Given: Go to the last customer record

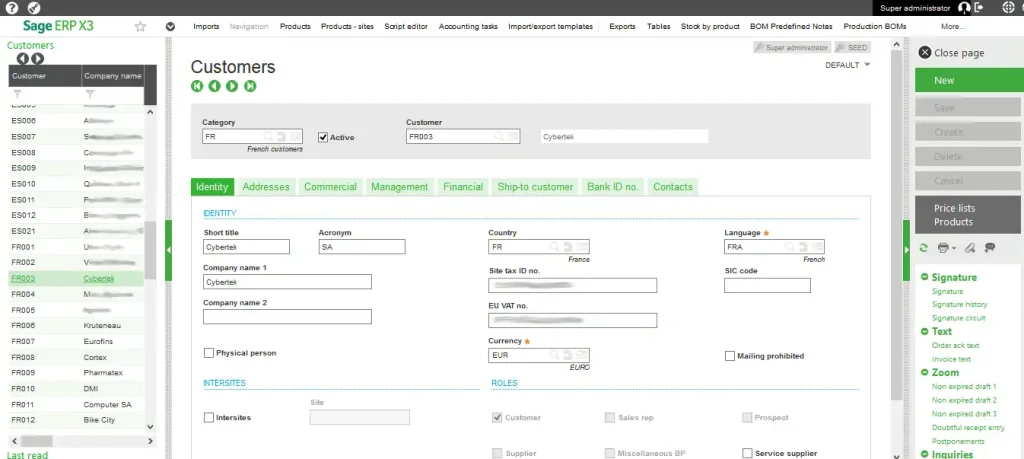Looking at the screenshot, I should pyautogui.click(x=250, y=86).
